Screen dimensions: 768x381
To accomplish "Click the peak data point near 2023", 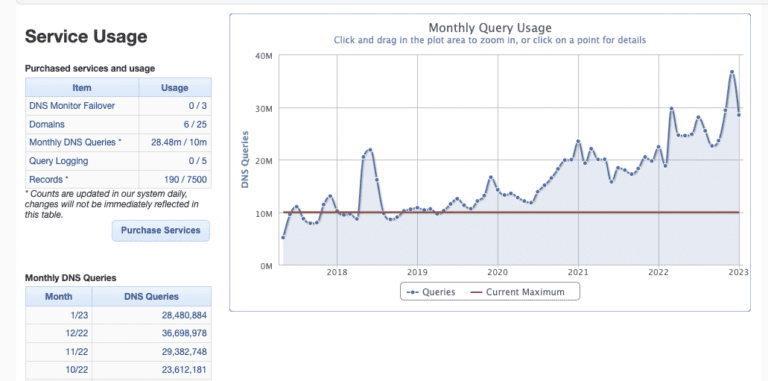I will [732, 72].
